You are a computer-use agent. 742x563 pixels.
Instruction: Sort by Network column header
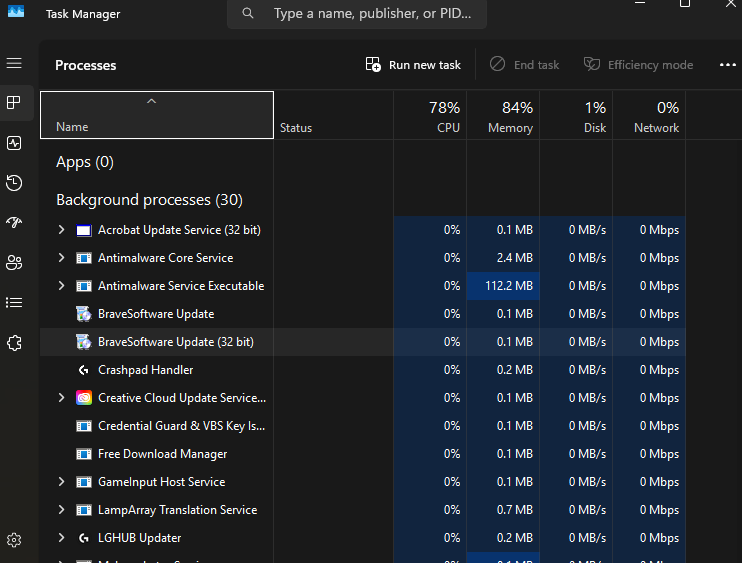[x=649, y=115]
